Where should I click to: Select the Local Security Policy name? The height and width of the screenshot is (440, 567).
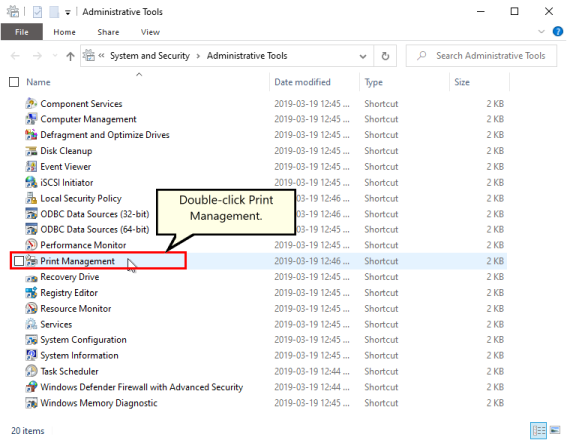coord(81,198)
